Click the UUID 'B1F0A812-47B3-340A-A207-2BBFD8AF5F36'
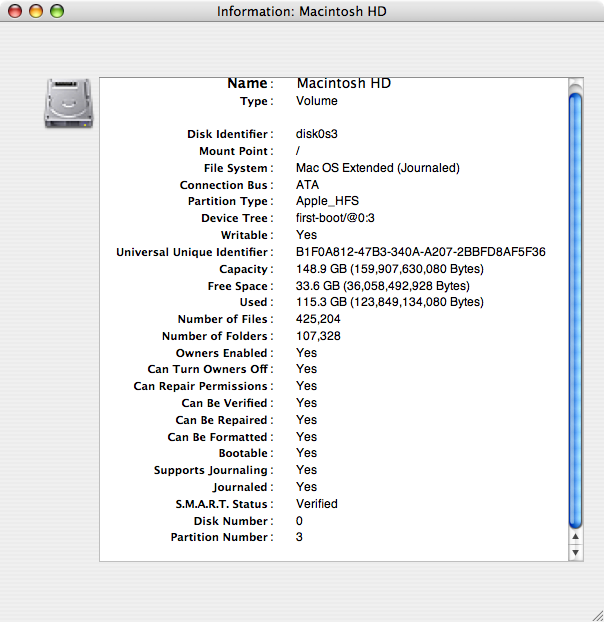 click(421, 252)
